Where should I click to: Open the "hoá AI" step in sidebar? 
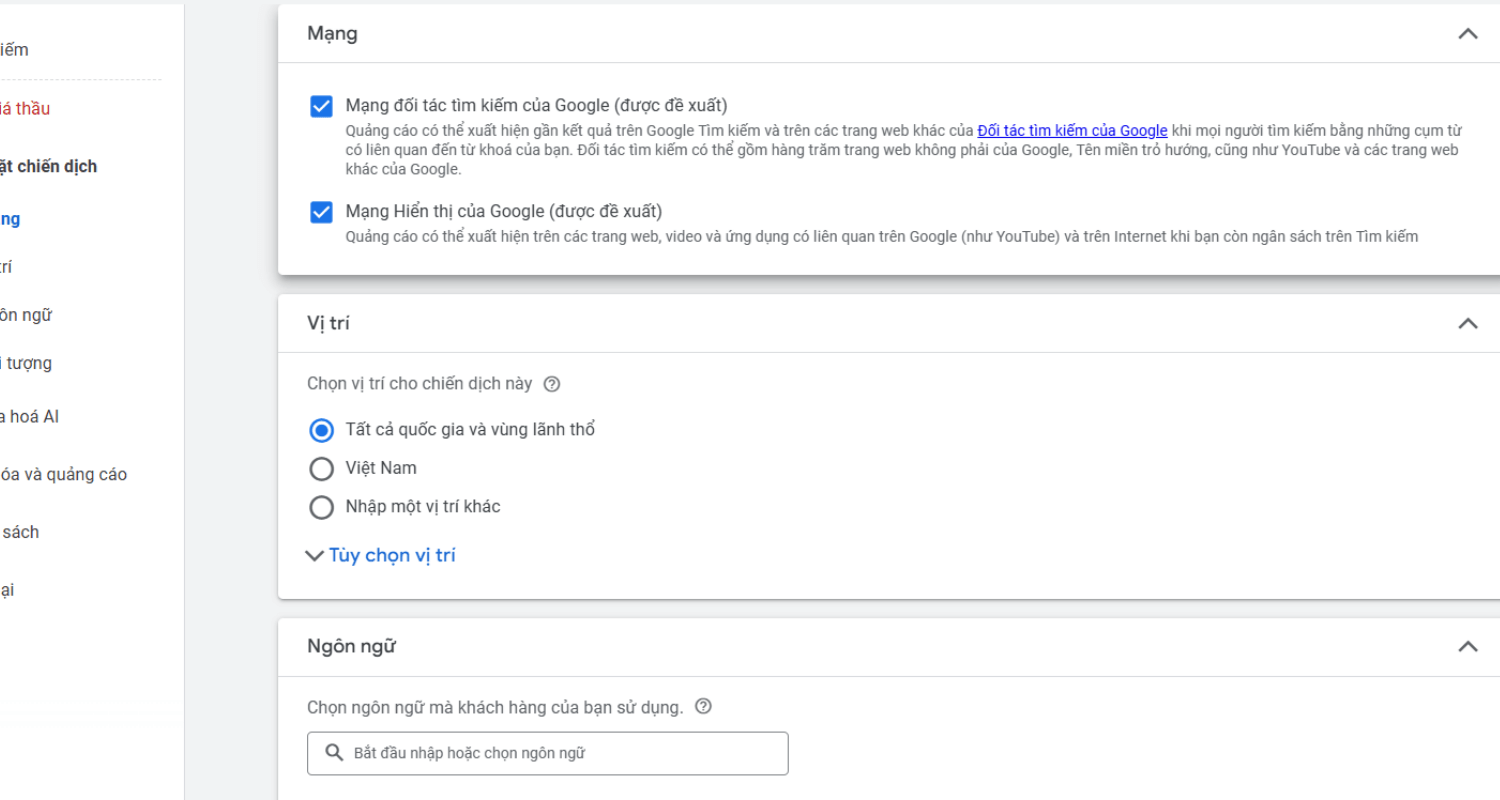[30, 417]
